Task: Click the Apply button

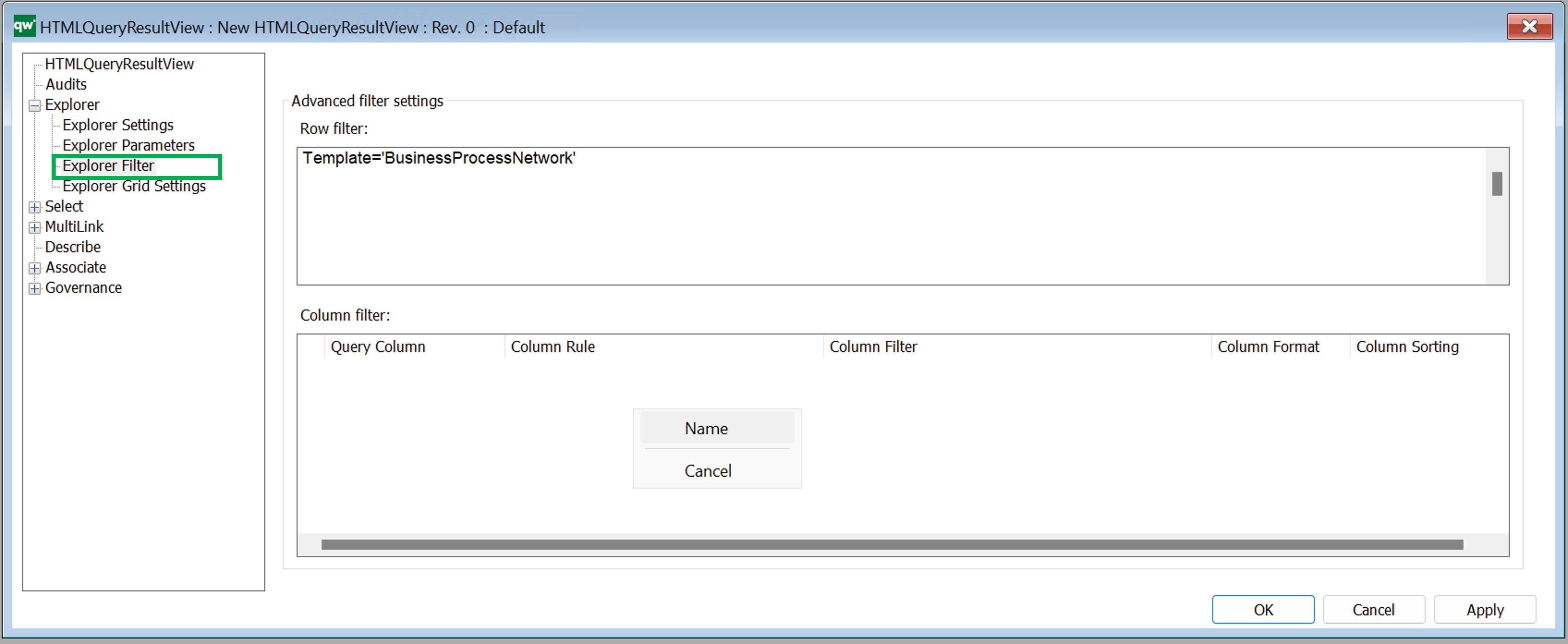Action: pyautogui.click(x=1485, y=609)
